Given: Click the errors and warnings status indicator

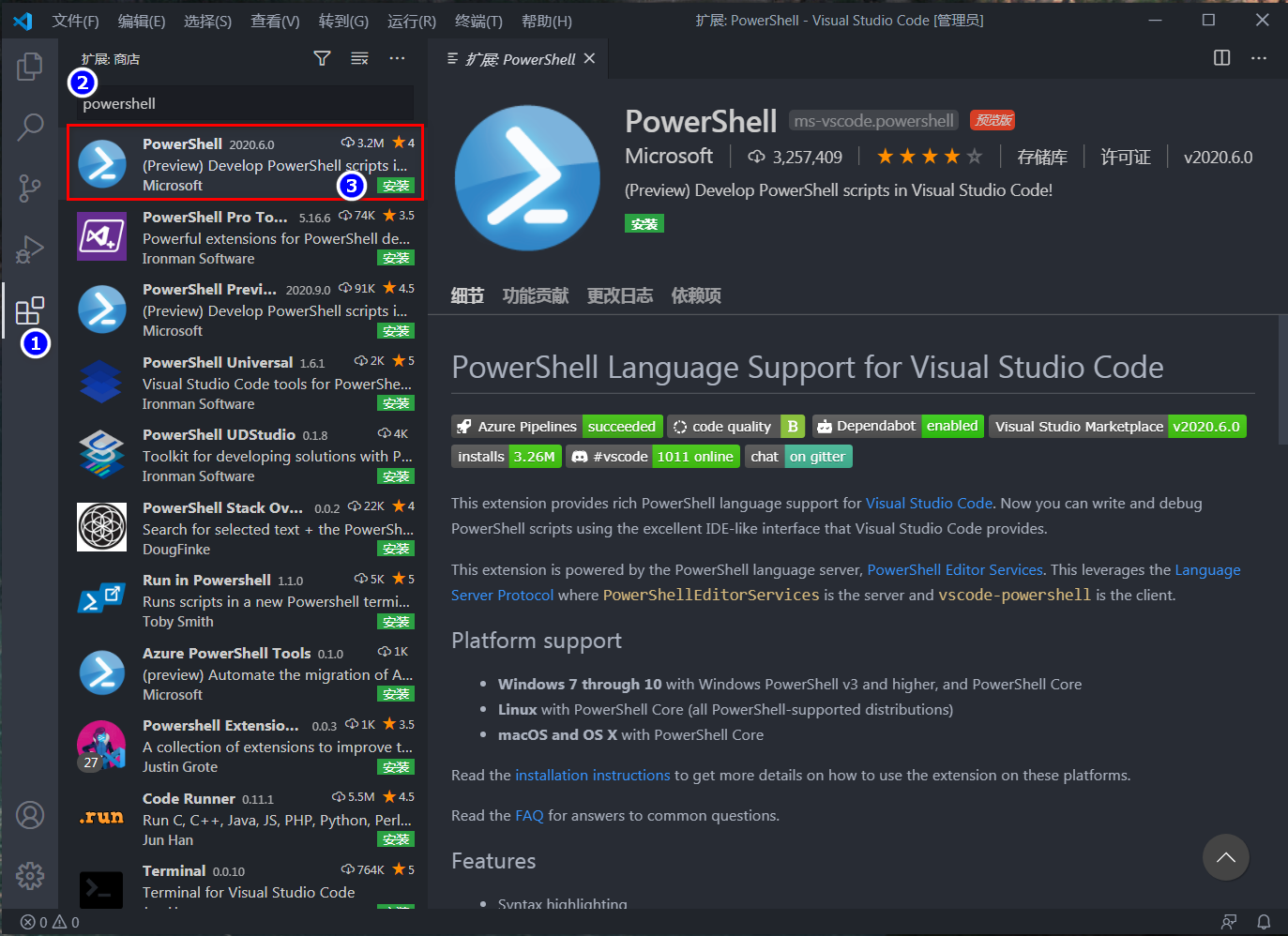Looking at the screenshot, I should point(51,922).
